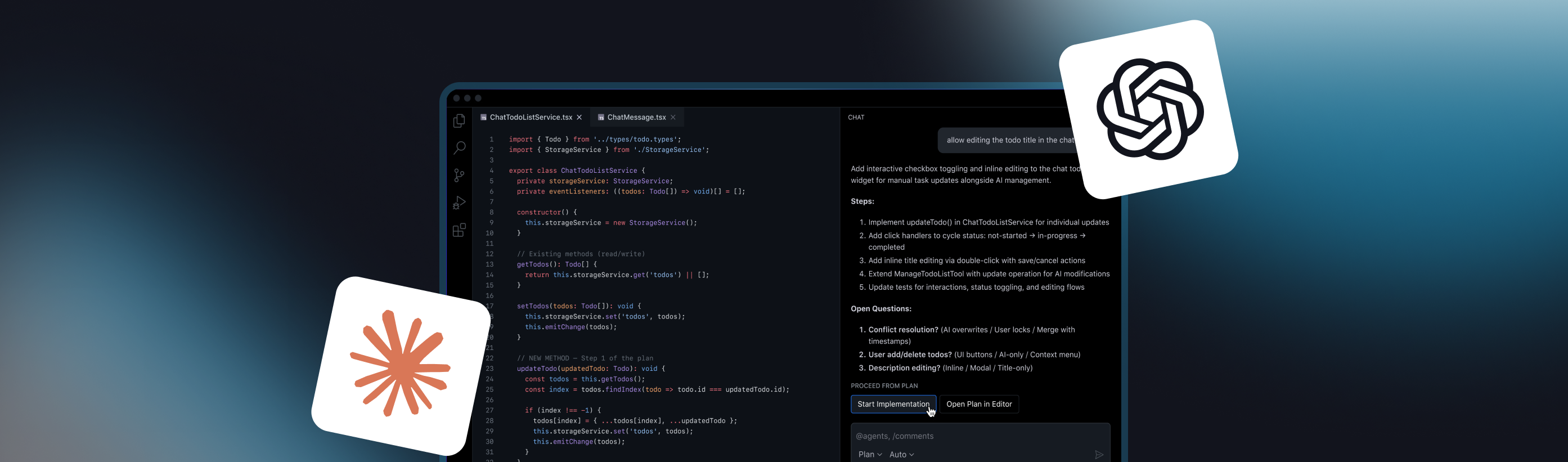Click code line 'export class ChatTodoListService {'
Screen dimensions: 1568x462
click(x=577, y=171)
